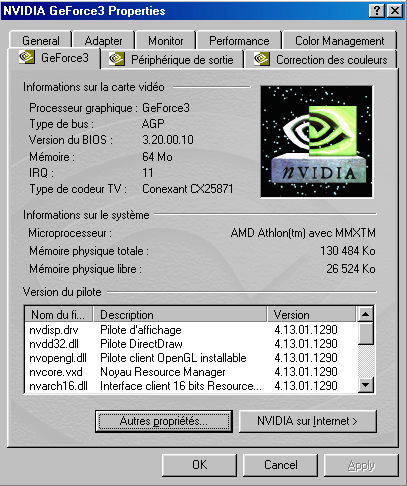Open the Color Management tab
Image resolution: width=407 pixels, height=486 pixels.
tap(340, 41)
